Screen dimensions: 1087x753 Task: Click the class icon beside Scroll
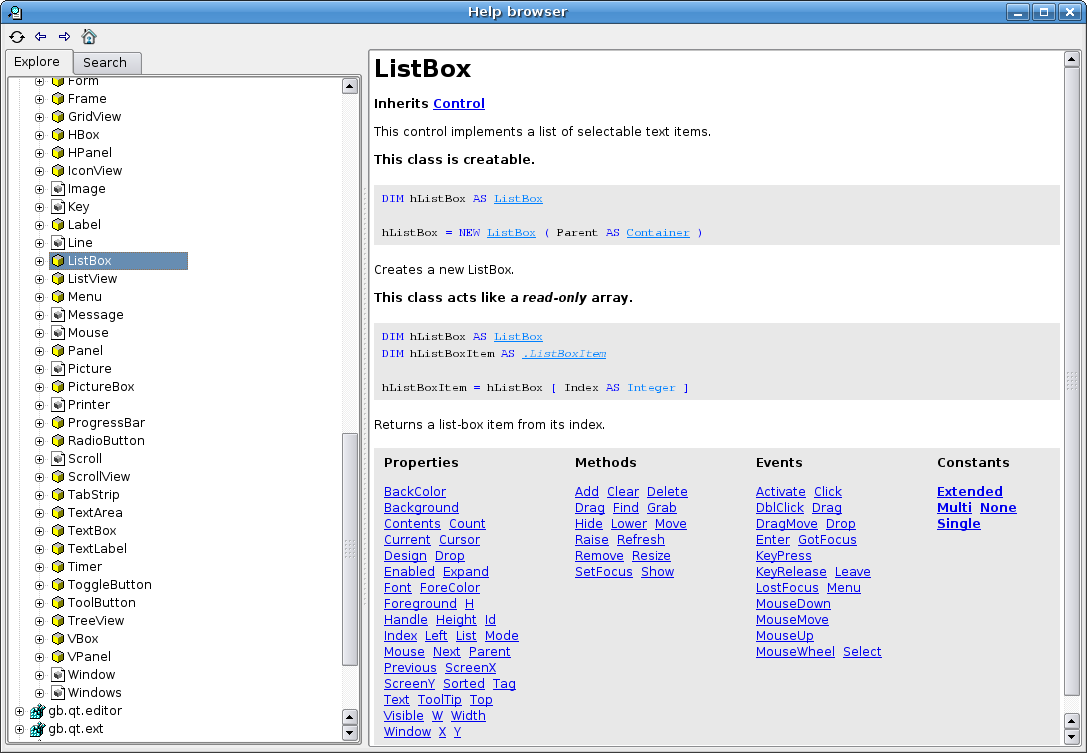(58, 460)
